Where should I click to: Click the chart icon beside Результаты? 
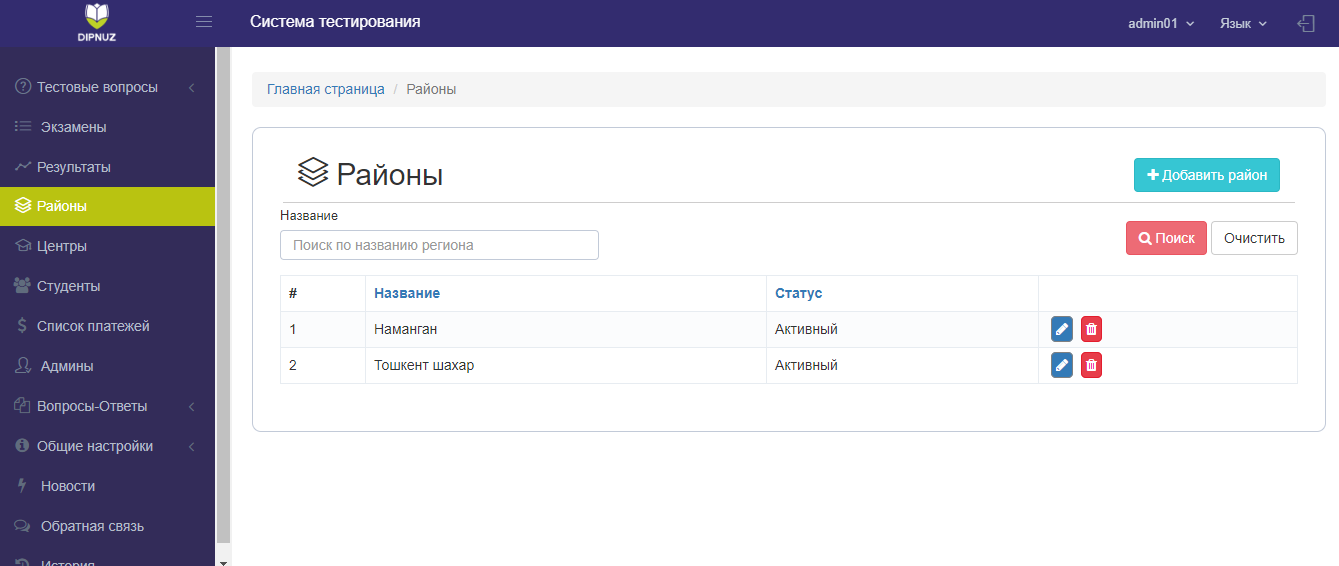pos(23,167)
